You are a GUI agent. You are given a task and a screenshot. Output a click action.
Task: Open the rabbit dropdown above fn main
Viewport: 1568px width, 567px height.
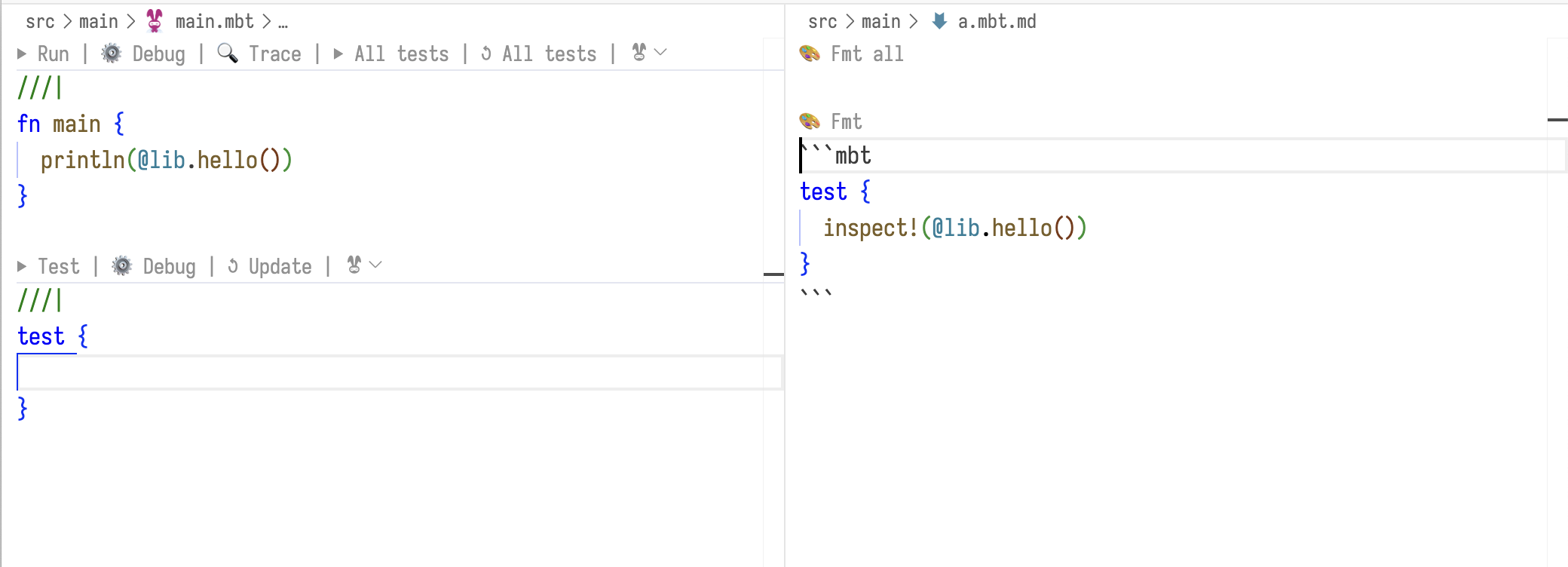(649, 53)
